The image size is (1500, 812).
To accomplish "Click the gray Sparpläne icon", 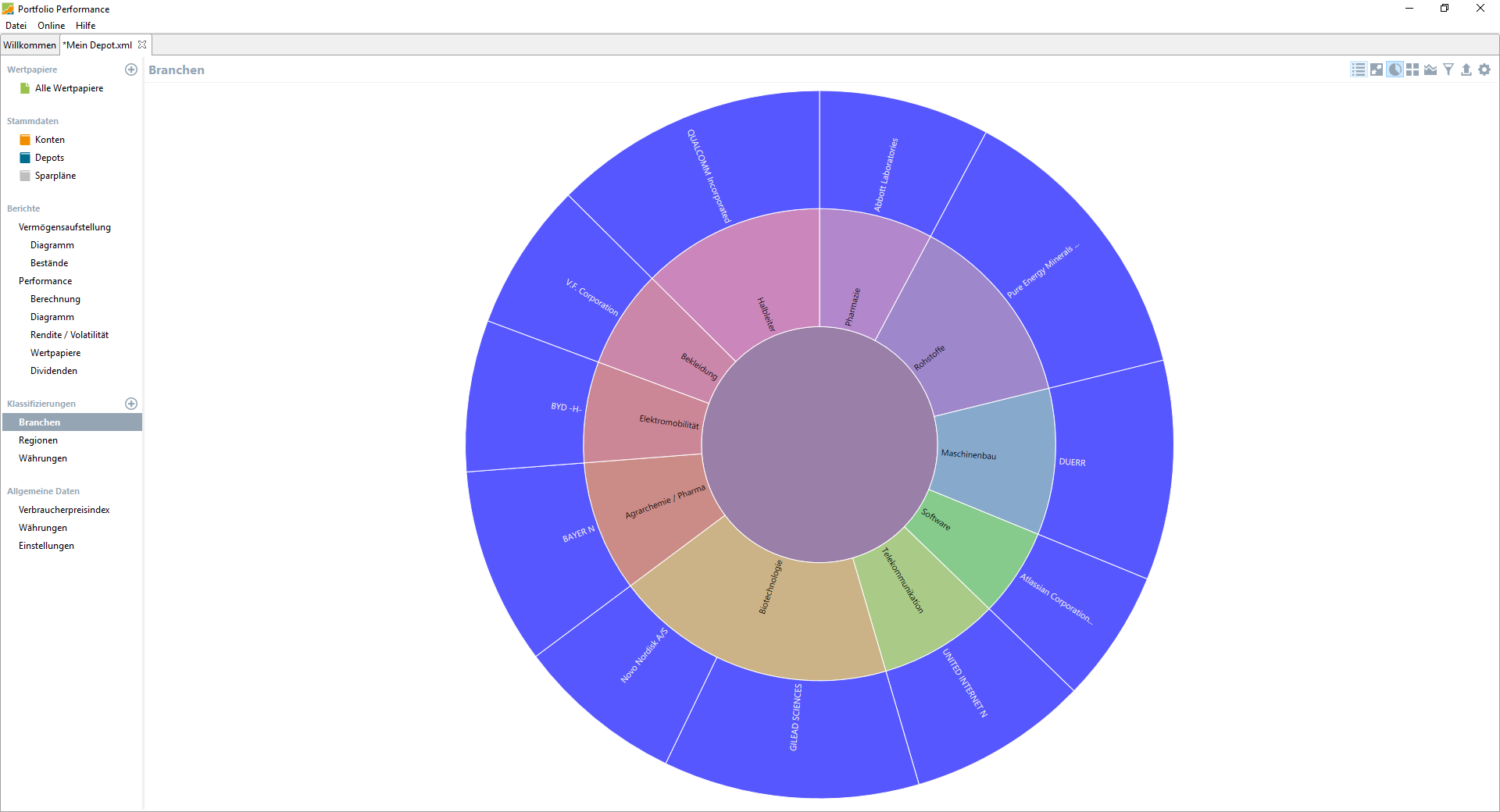I will point(25,176).
